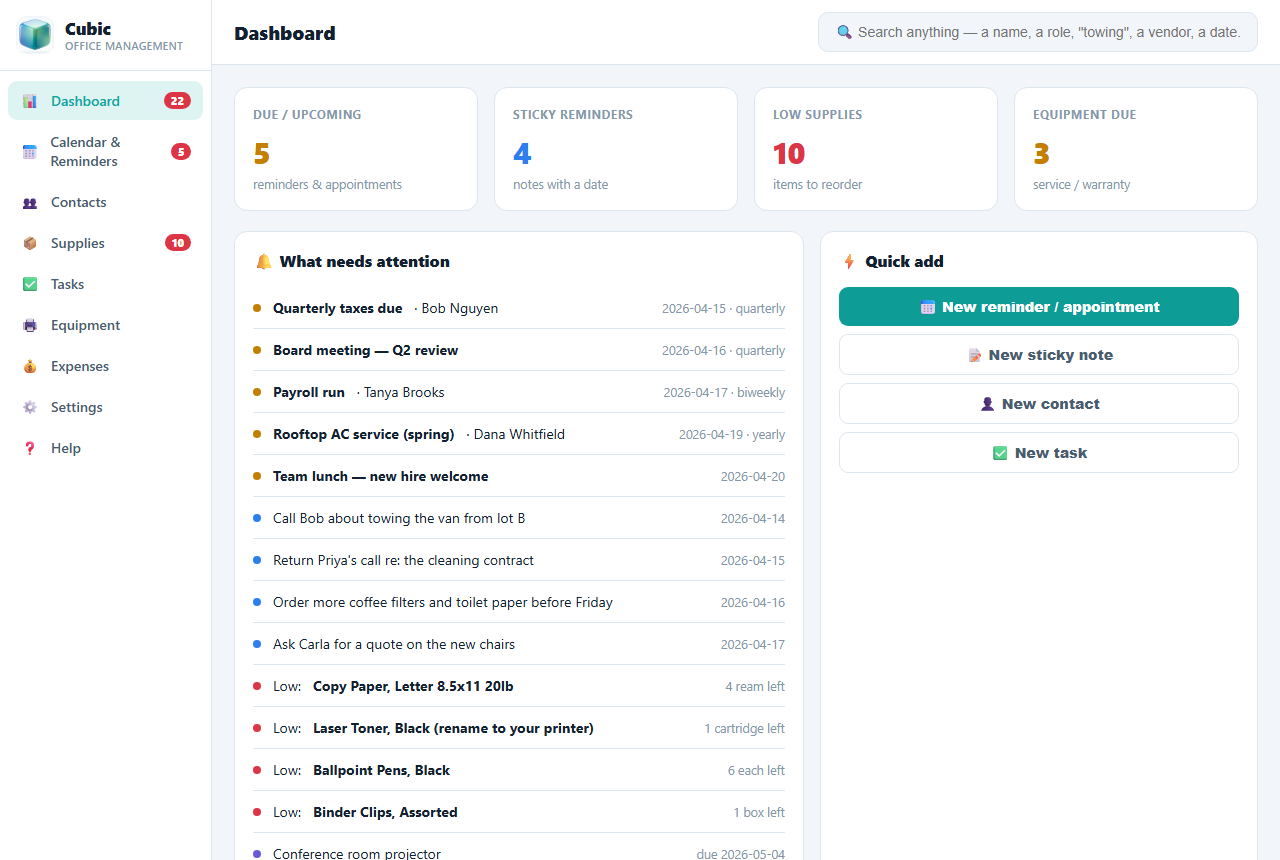Go to Calendar & Reminders
This screenshot has width=1280, height=860.
105,152
